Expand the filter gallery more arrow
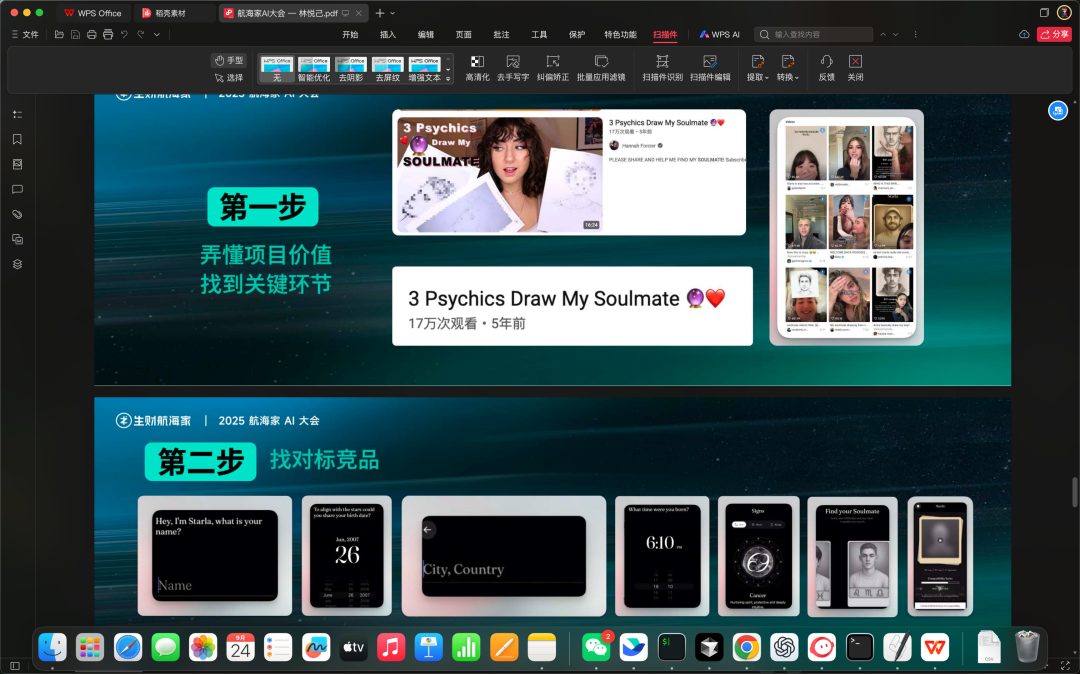 tap(448, 79)
